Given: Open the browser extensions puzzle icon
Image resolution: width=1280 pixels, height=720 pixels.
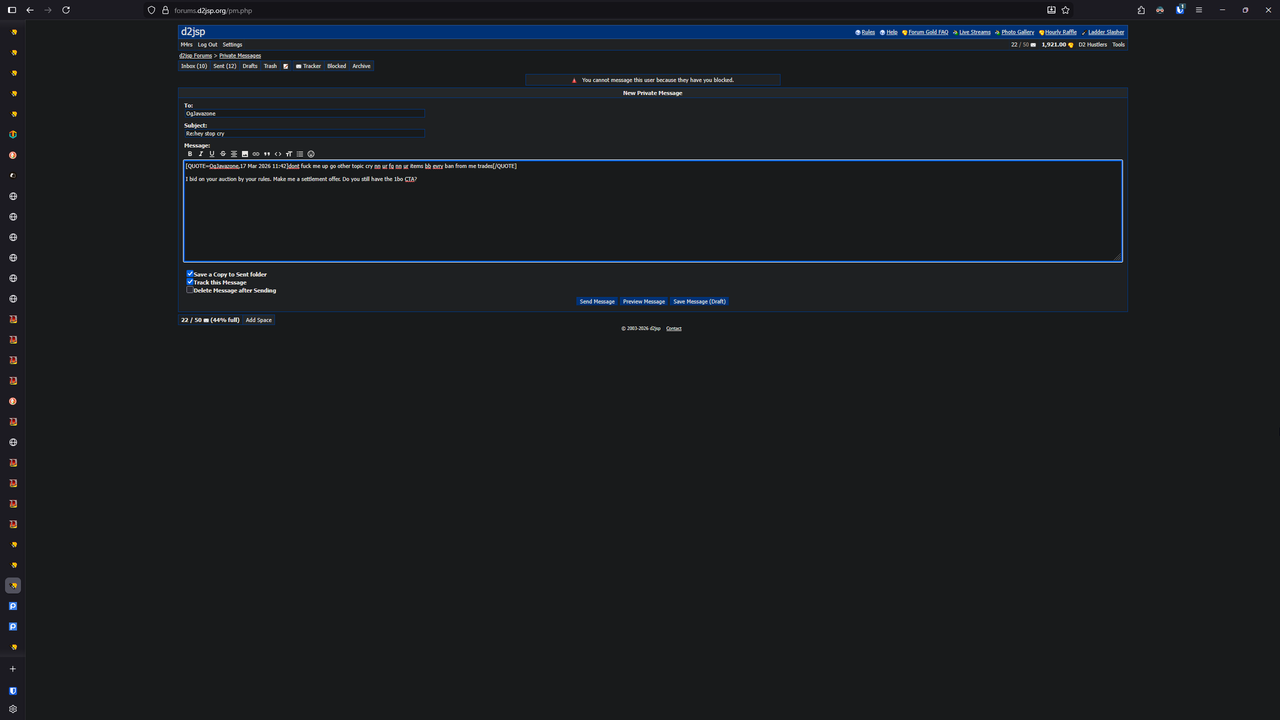Looking at the screenshot, I should (1141, 10).
